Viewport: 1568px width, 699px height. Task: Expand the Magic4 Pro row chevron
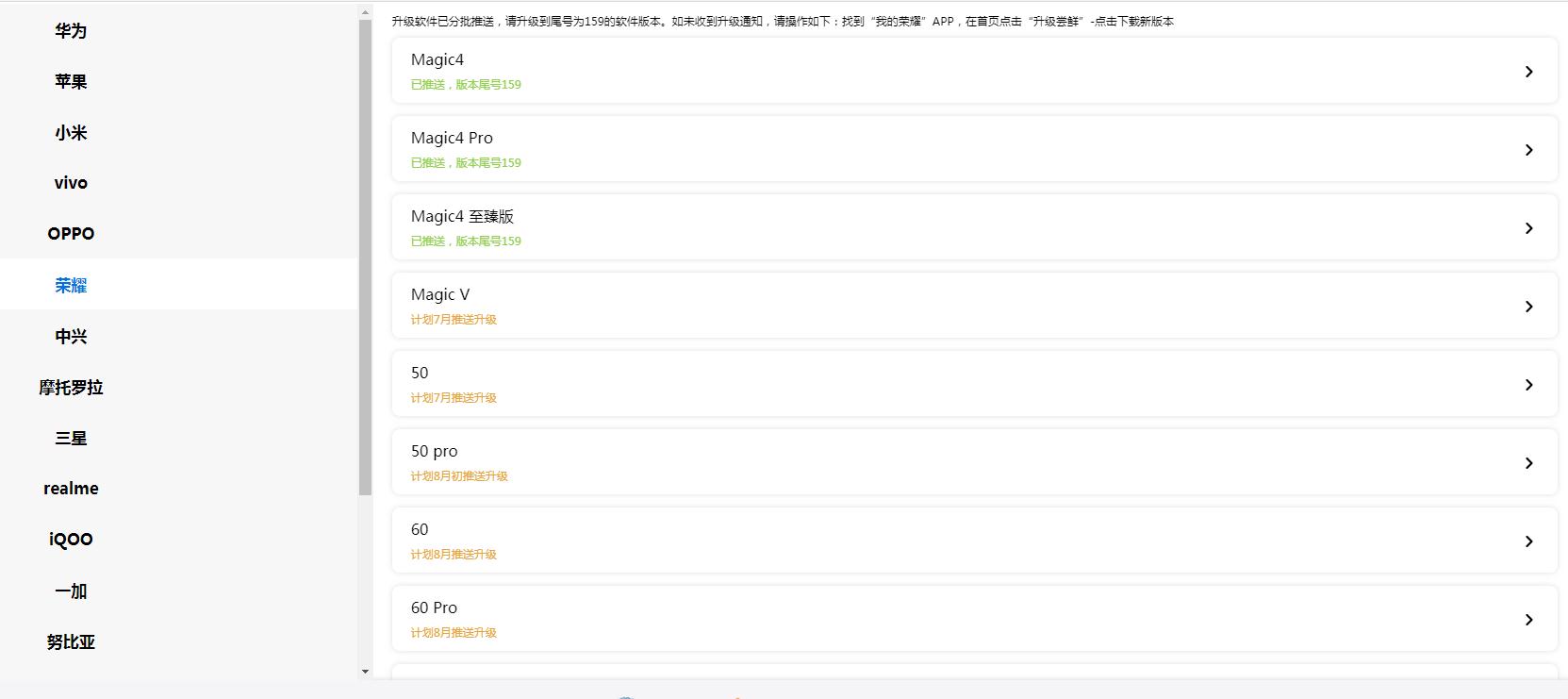click(x=1528, y=150)
